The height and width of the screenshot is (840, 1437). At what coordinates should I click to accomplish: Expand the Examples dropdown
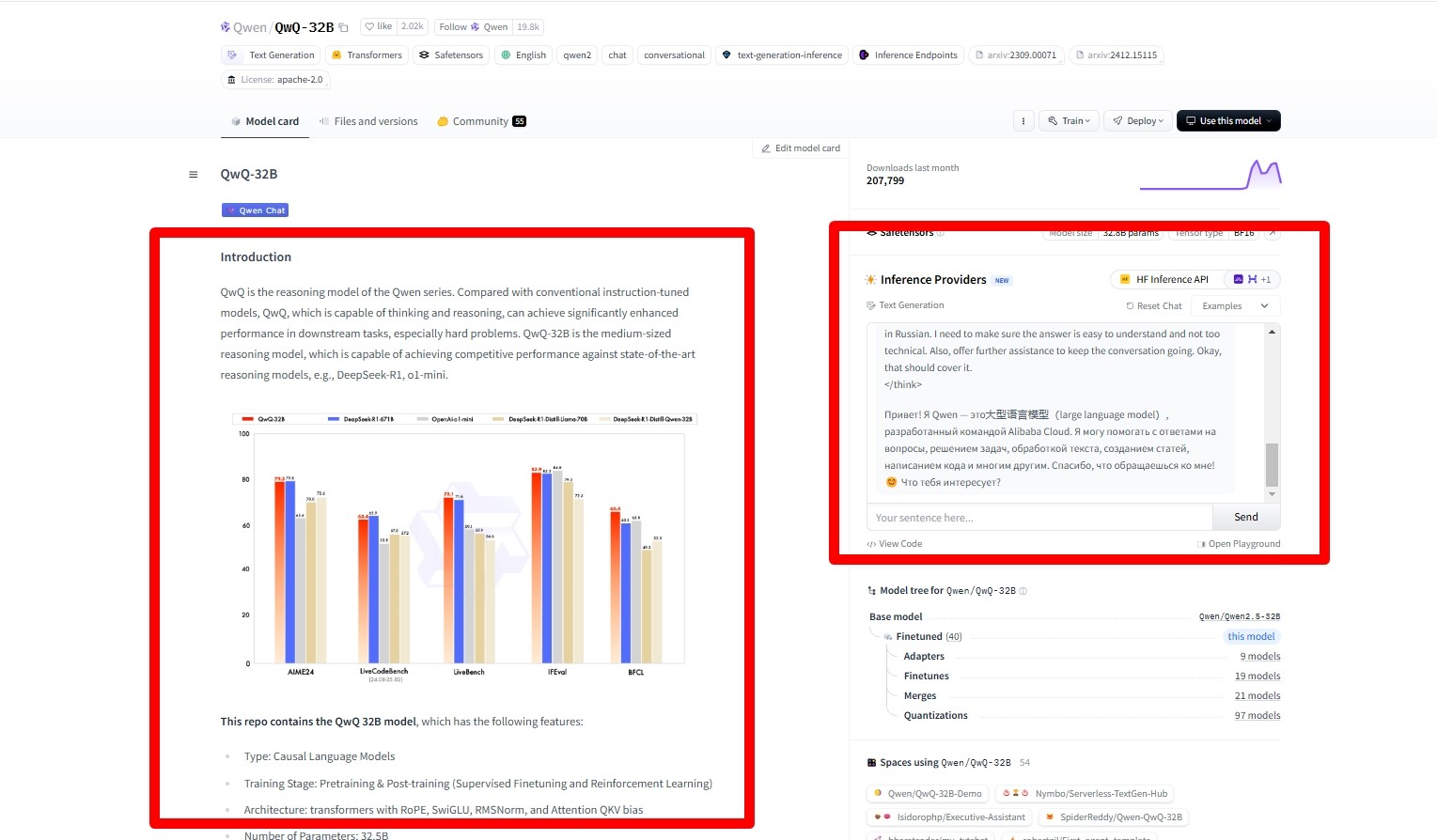1235,306
